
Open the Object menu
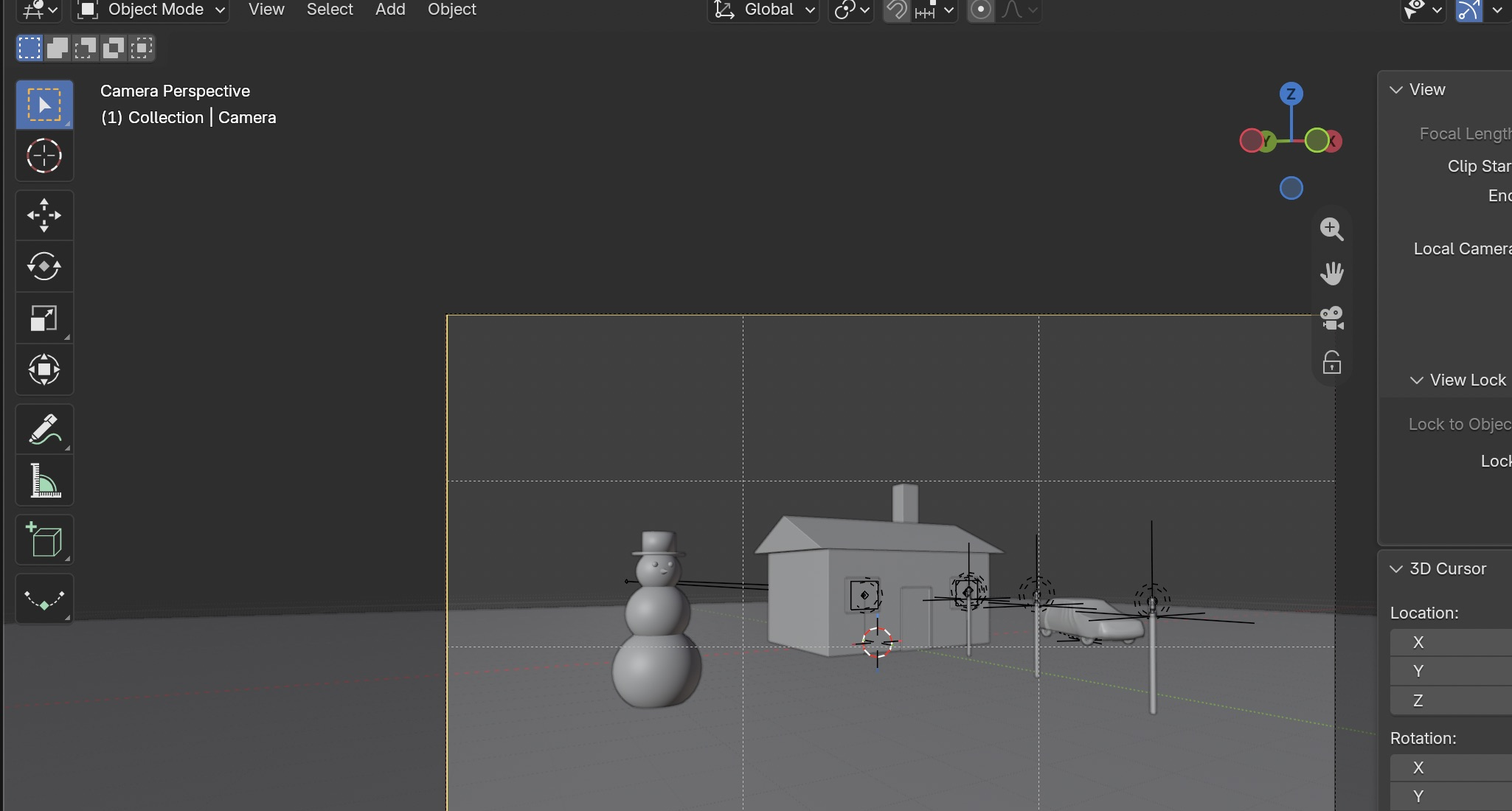(x=452, y=10)
